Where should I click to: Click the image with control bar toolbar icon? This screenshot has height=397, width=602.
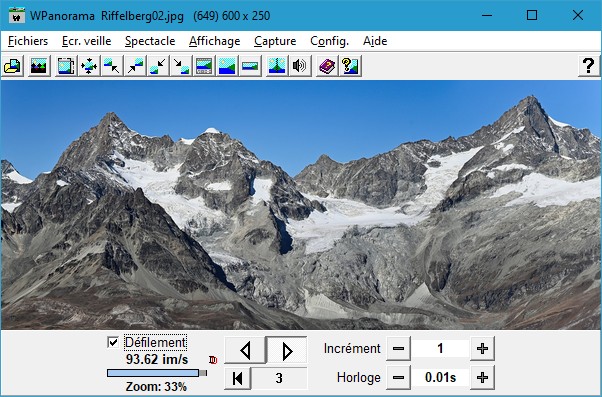coord(204,66)
